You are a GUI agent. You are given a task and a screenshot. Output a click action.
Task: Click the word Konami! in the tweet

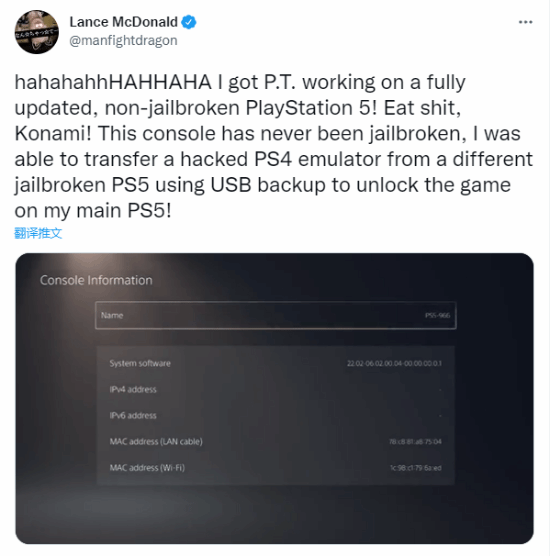coord(53,134)
